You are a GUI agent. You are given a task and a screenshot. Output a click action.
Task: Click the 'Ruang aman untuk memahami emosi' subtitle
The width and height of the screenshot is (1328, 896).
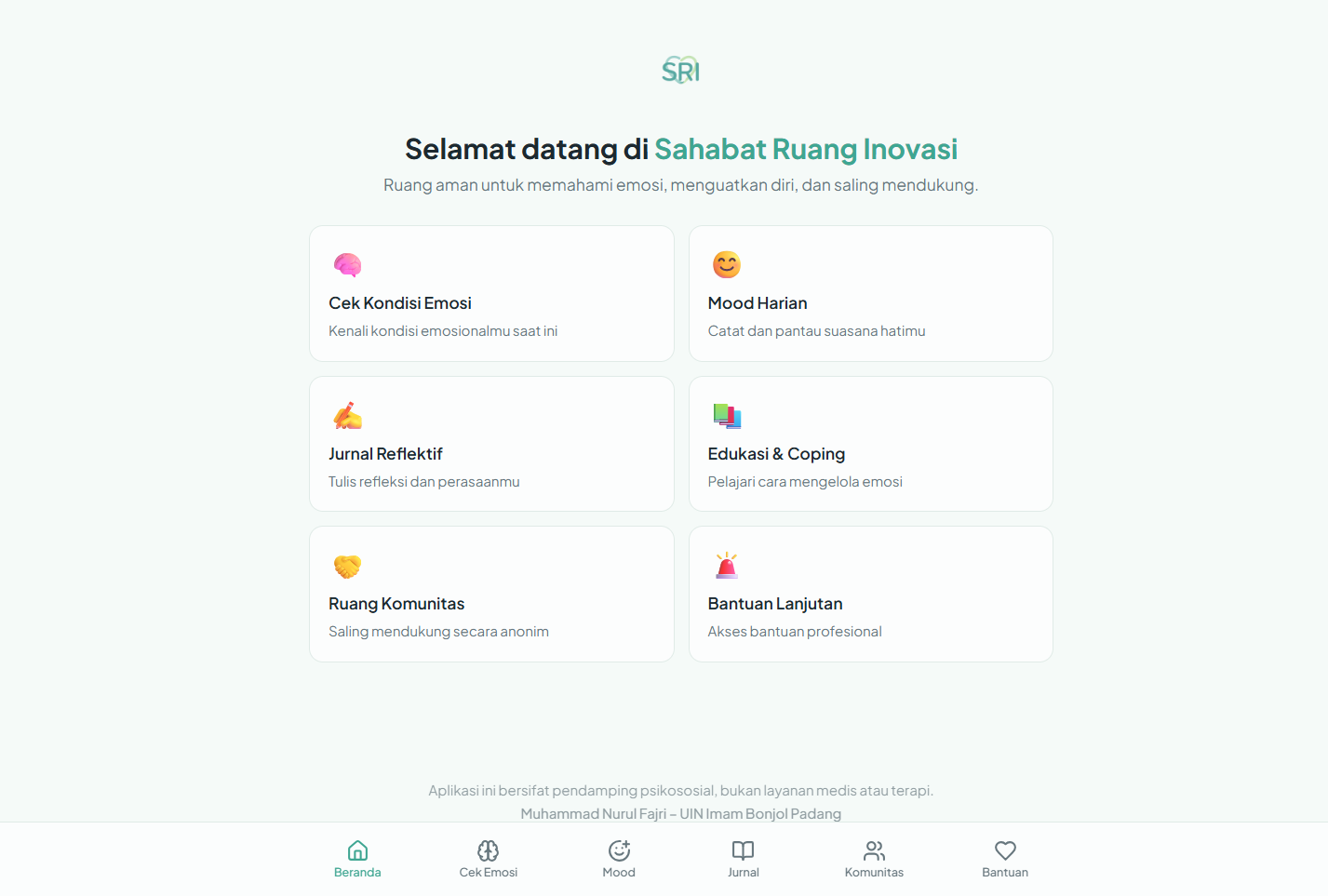(x=680, y=185)
